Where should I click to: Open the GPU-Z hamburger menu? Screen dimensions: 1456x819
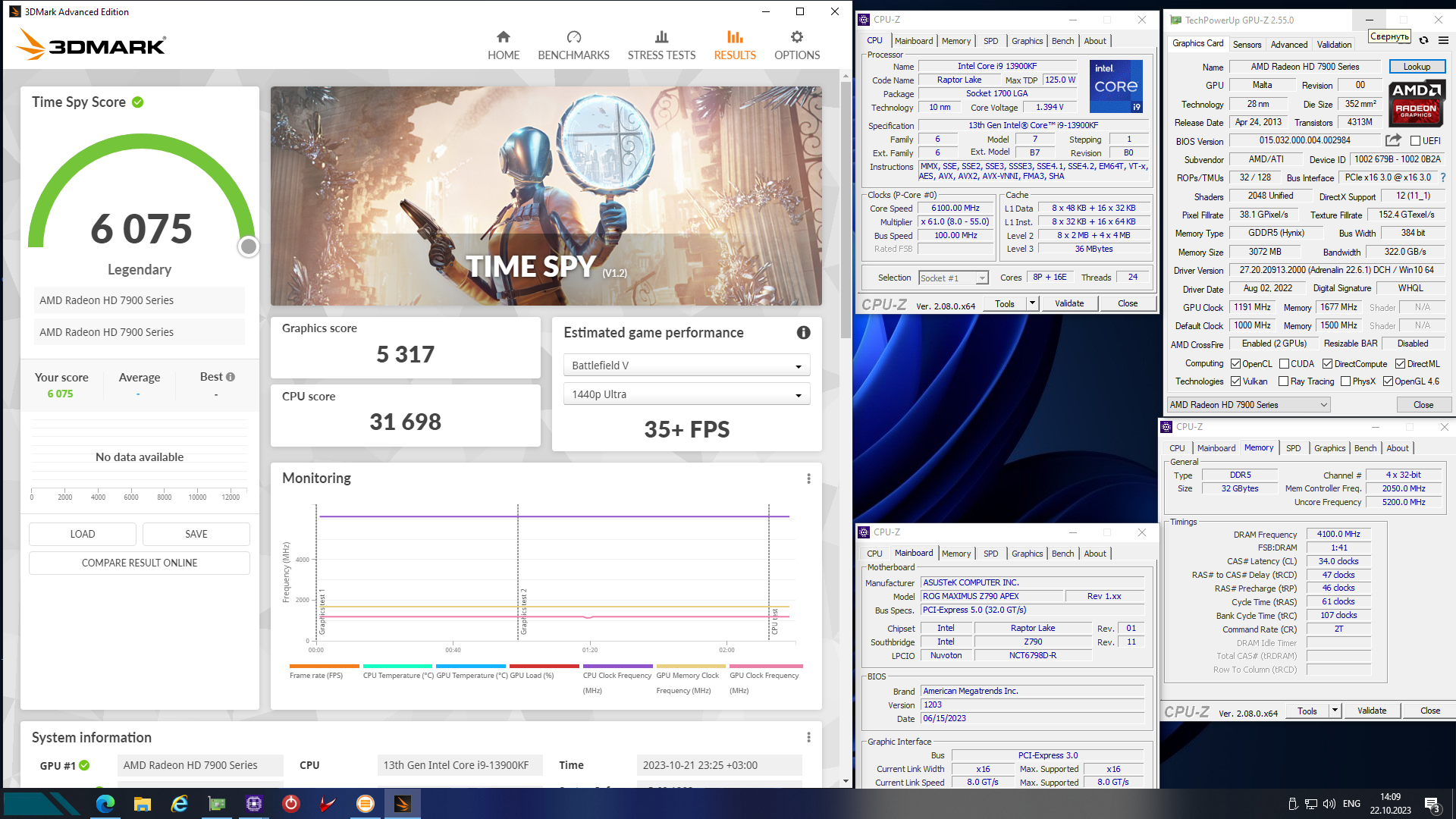pos(1443,40)
